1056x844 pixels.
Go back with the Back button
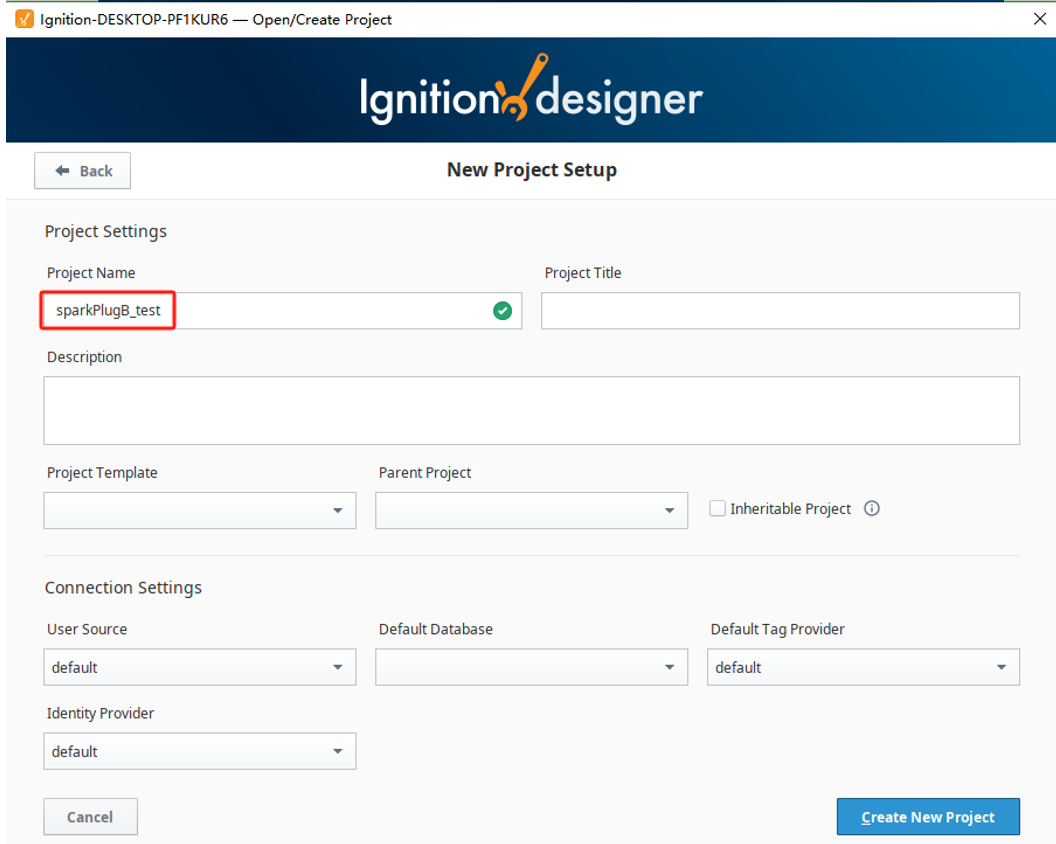[x=83, y=171]
